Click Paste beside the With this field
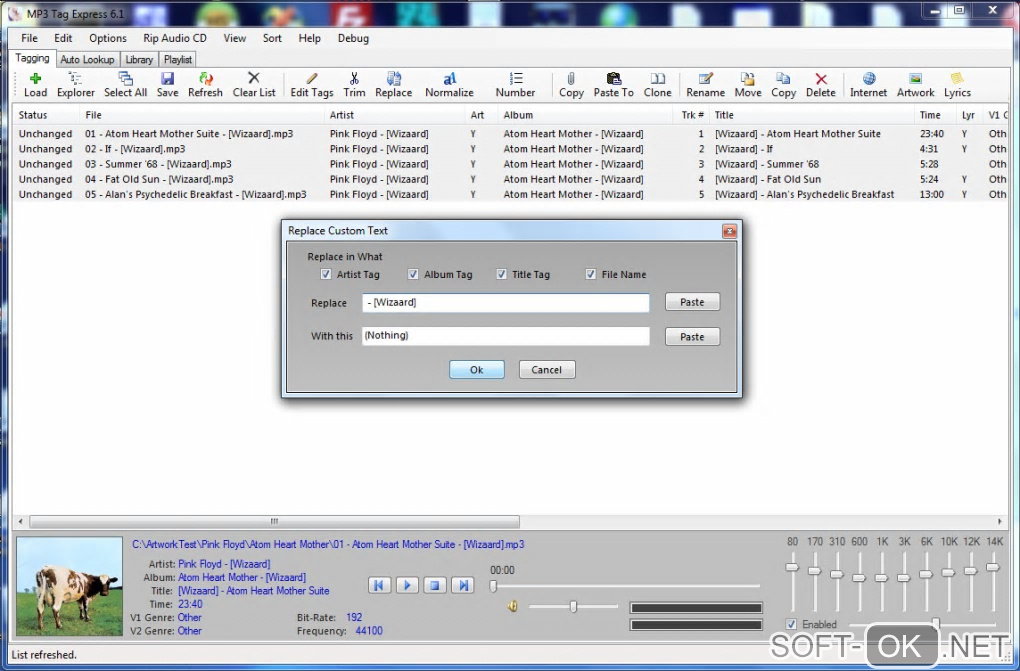The width and height of the screenshot is (1020, 671). 692,336
